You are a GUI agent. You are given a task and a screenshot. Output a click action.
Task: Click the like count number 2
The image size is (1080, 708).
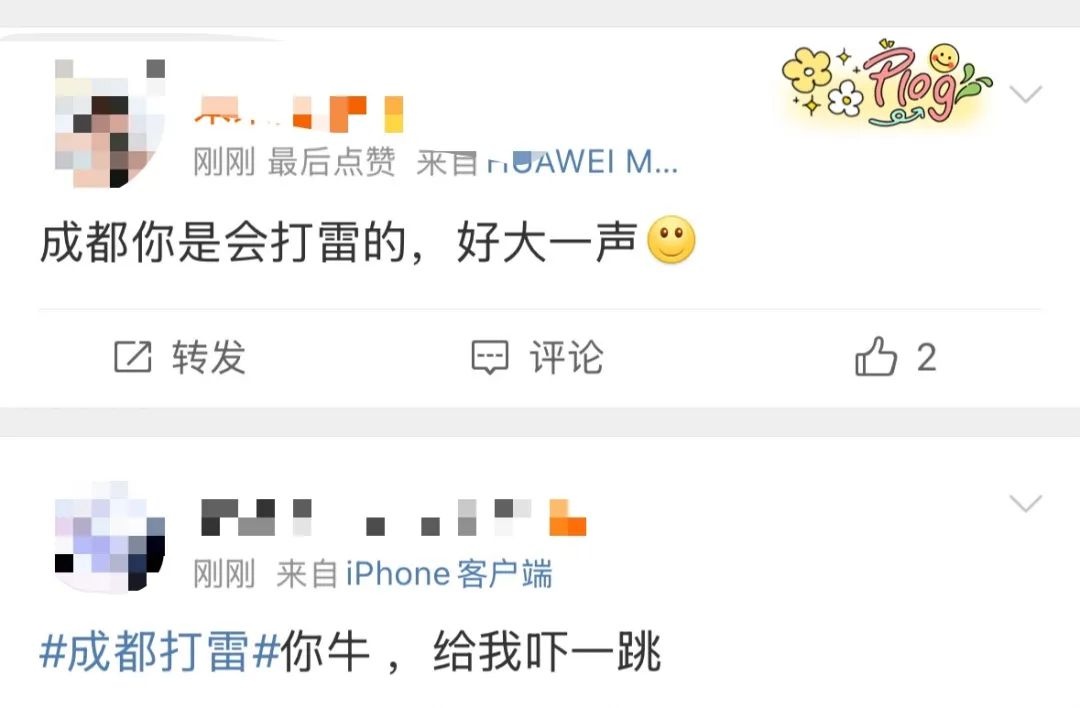(x=926, y=357)
